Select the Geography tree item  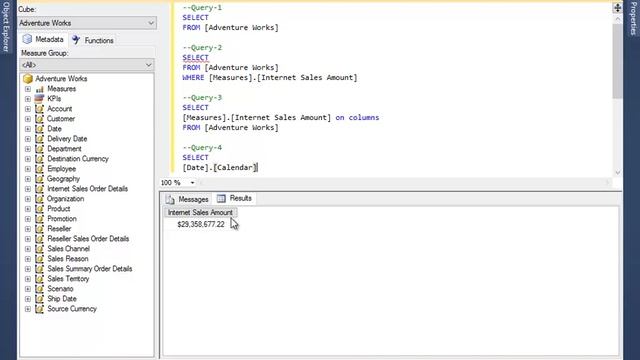click(63, 179)
